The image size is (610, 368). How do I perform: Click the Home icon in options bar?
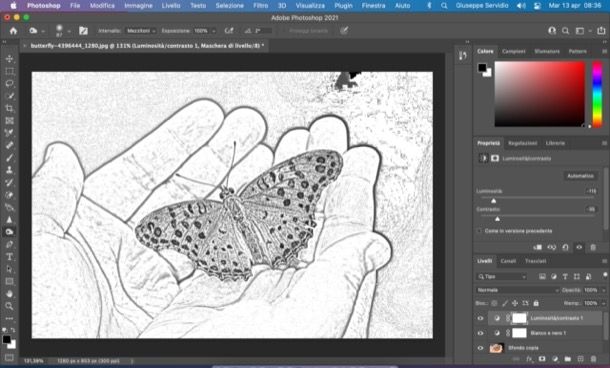tap(13, 31)
